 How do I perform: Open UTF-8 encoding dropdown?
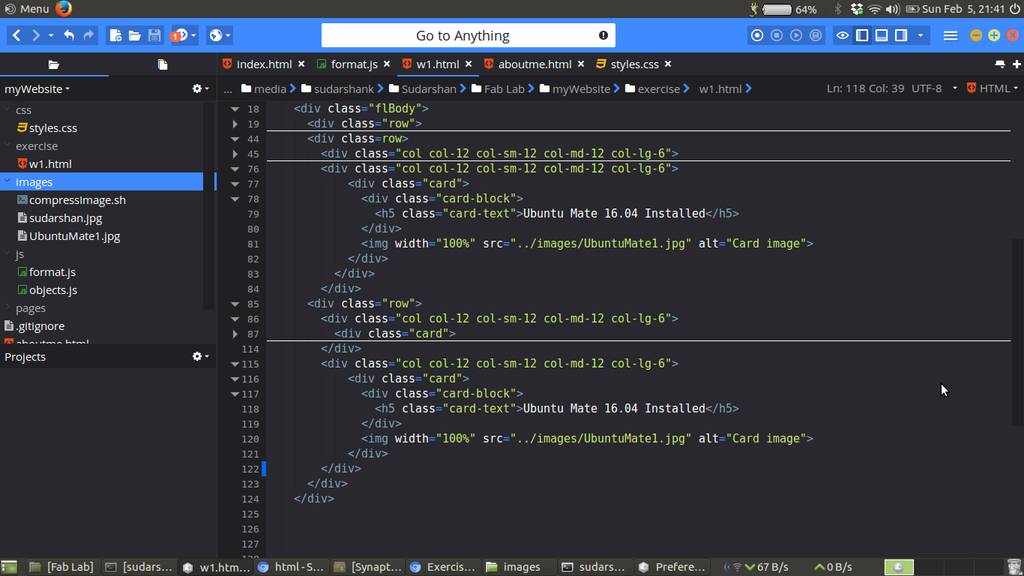click(x=934, y=88)
